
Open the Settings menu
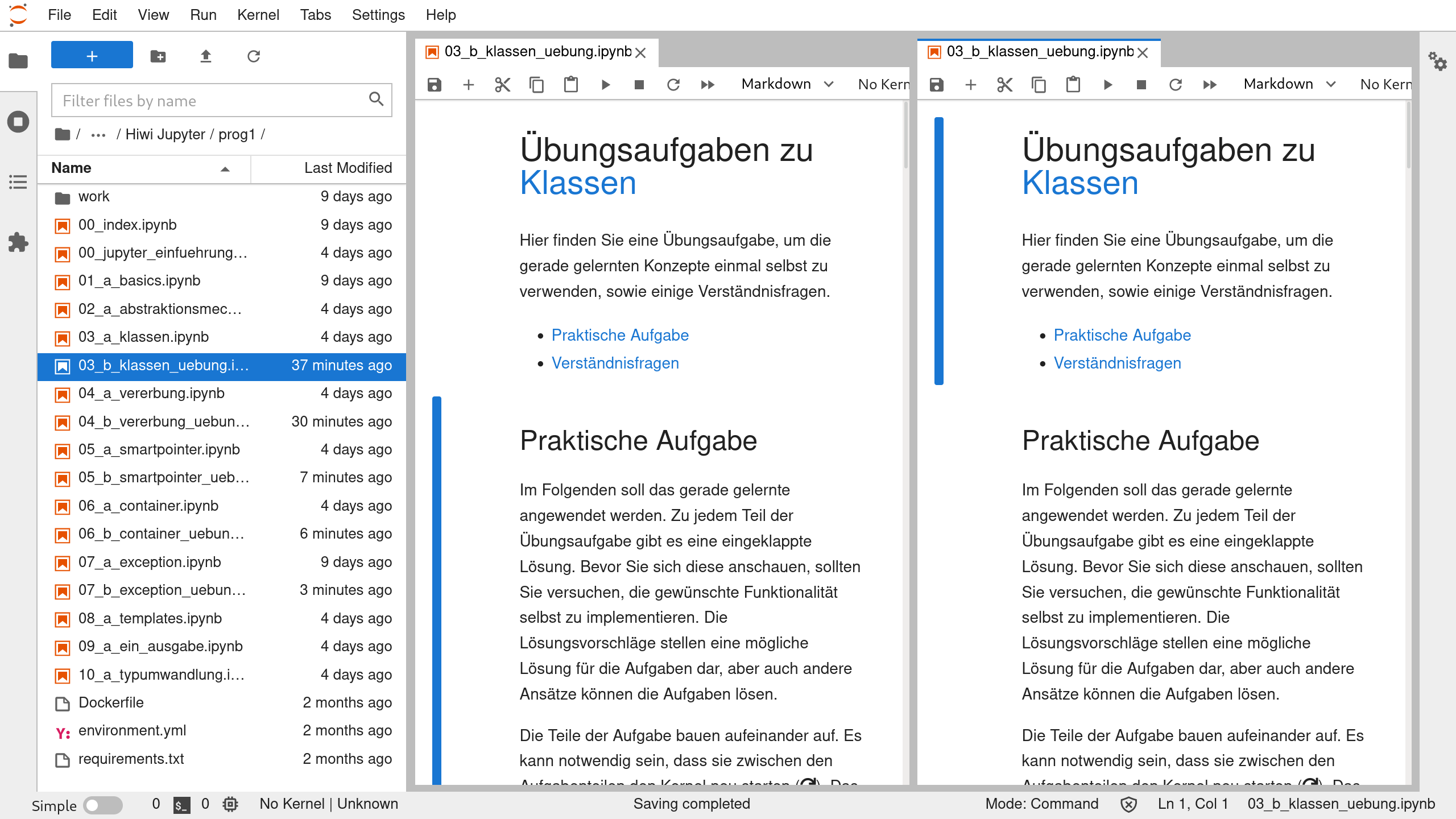pyautogui.click(x=378, y=15)
